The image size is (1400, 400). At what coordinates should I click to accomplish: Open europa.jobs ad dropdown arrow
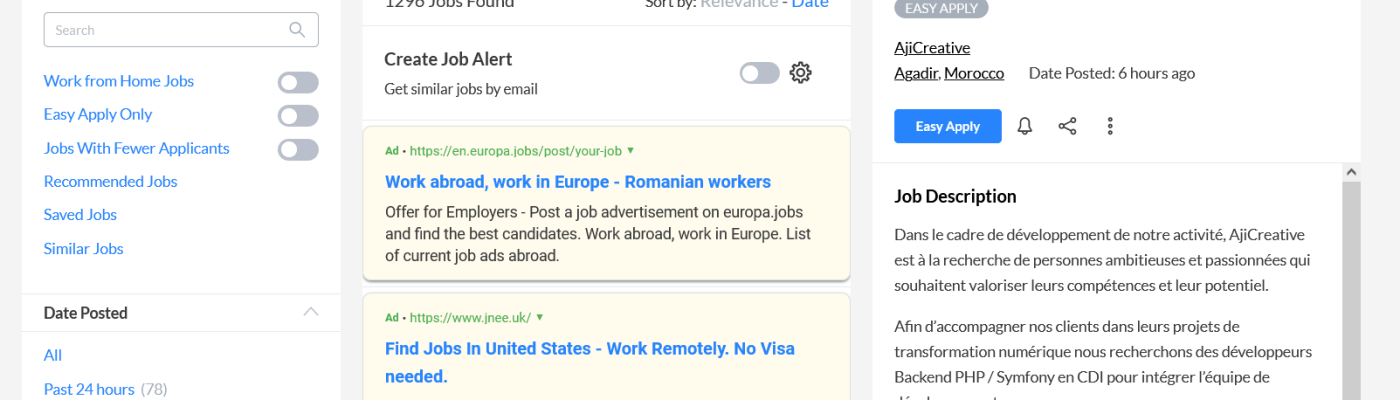pyautogui.click(x=631, y=151)
